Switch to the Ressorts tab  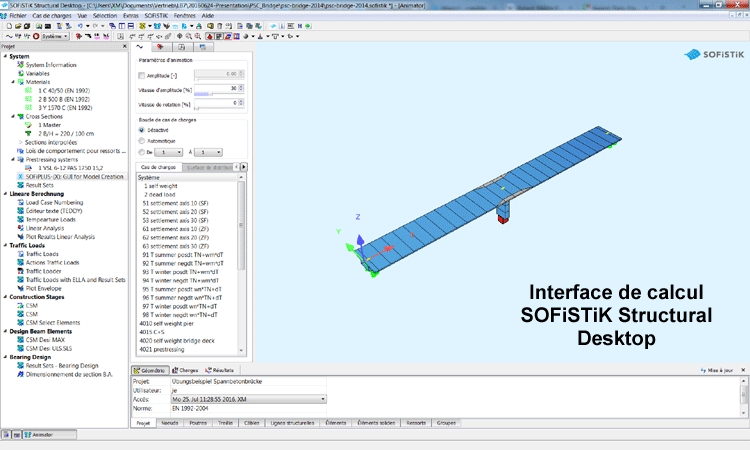coord(416,423)
